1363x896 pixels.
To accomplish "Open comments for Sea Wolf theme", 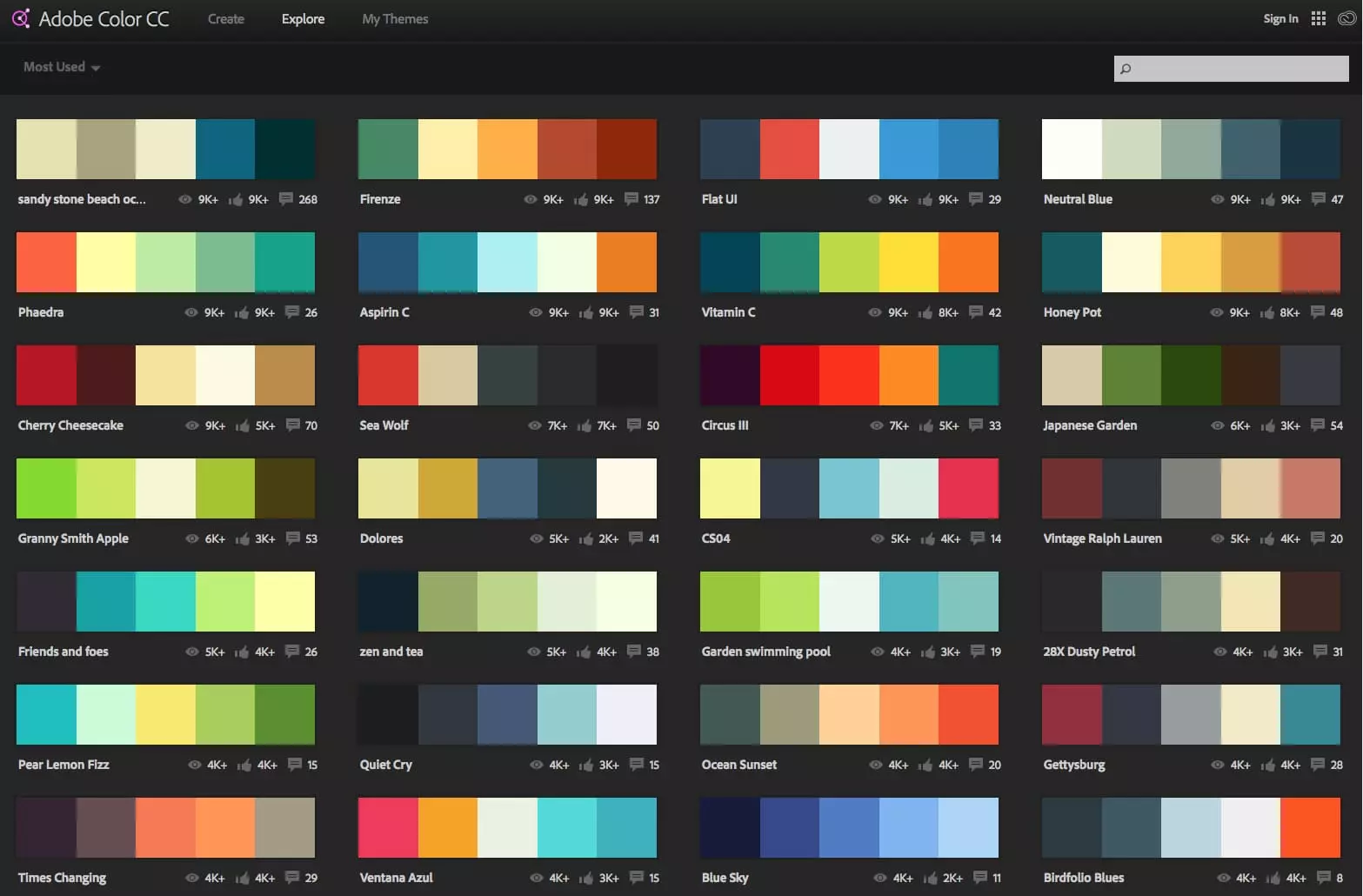I will [x=634, y=425].
